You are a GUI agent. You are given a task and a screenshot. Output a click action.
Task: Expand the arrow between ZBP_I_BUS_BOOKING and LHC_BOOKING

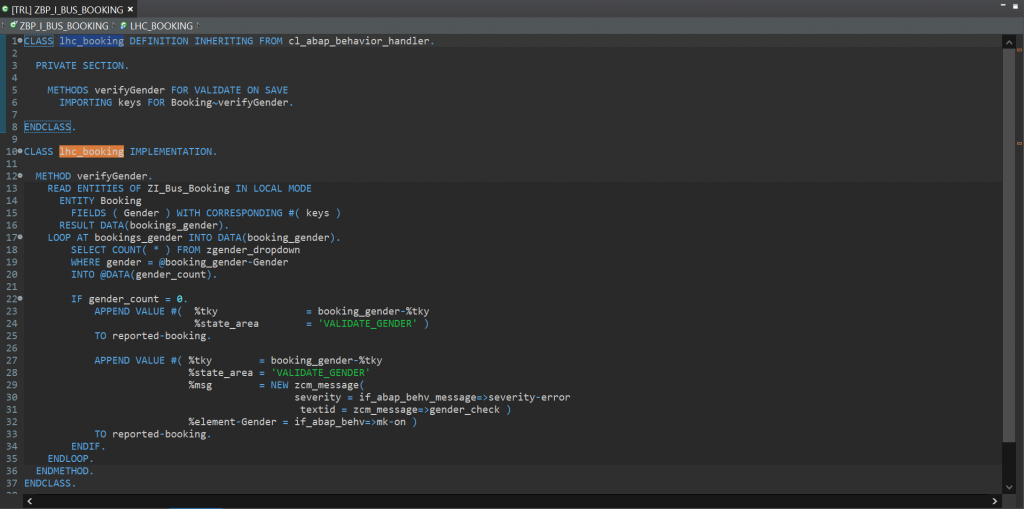pyautogui.click(x=114, y=25)
